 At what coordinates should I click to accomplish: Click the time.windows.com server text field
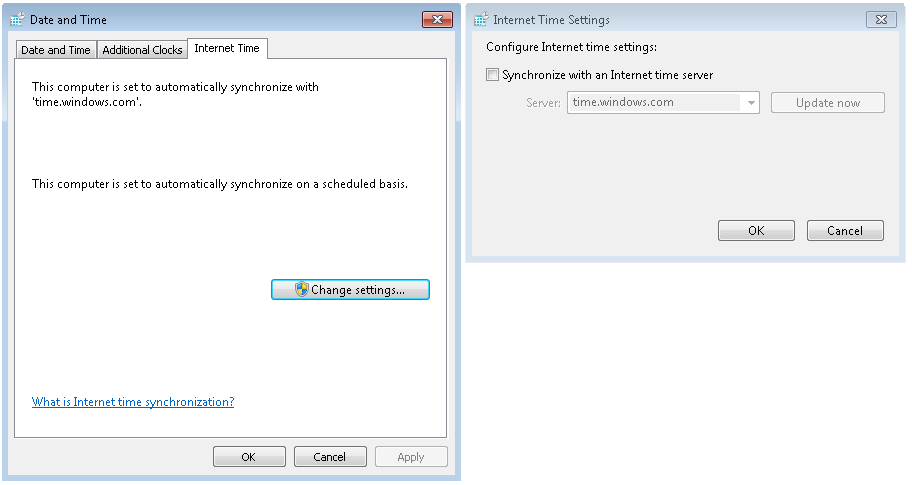(654, 103)
